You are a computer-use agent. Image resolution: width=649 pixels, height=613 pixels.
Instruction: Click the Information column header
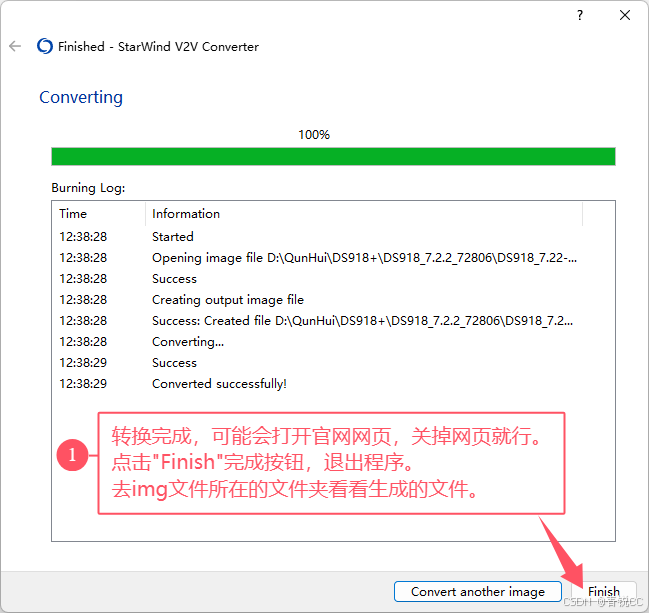pyautogui.click(x=364, y=214)
